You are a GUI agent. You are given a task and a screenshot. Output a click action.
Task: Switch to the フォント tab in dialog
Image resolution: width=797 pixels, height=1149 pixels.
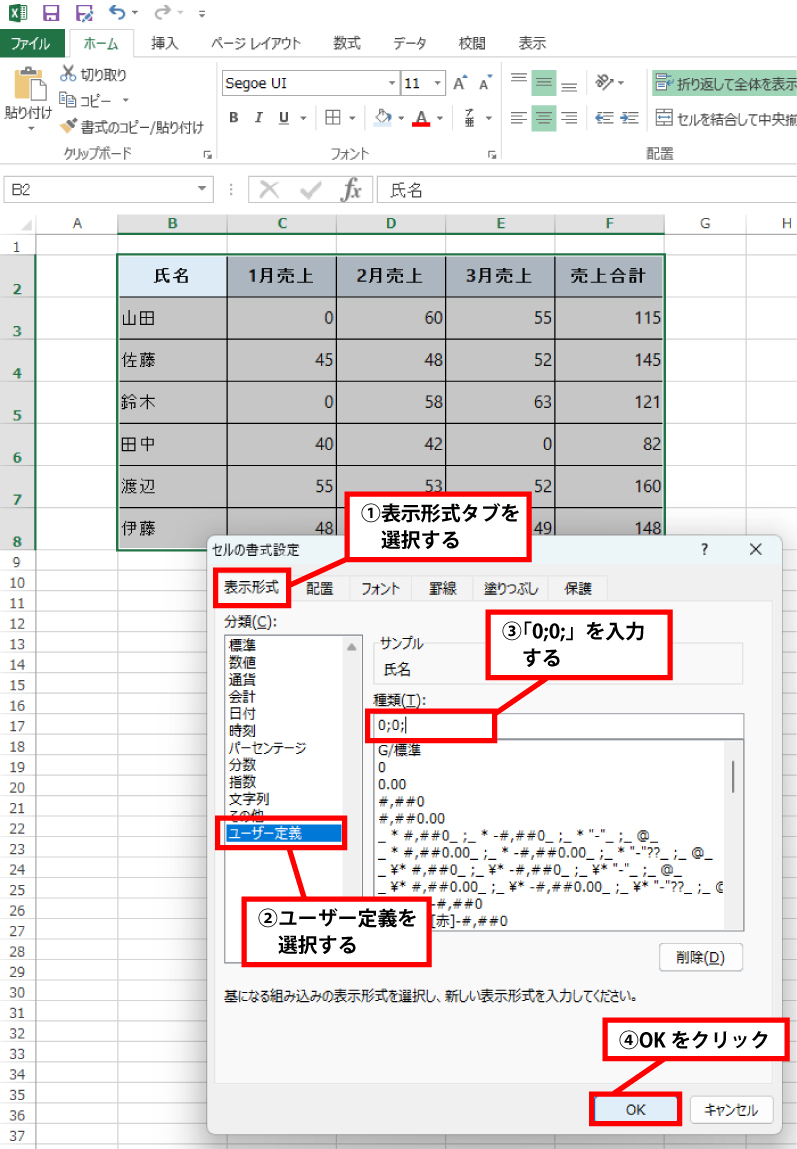[380, 588]
